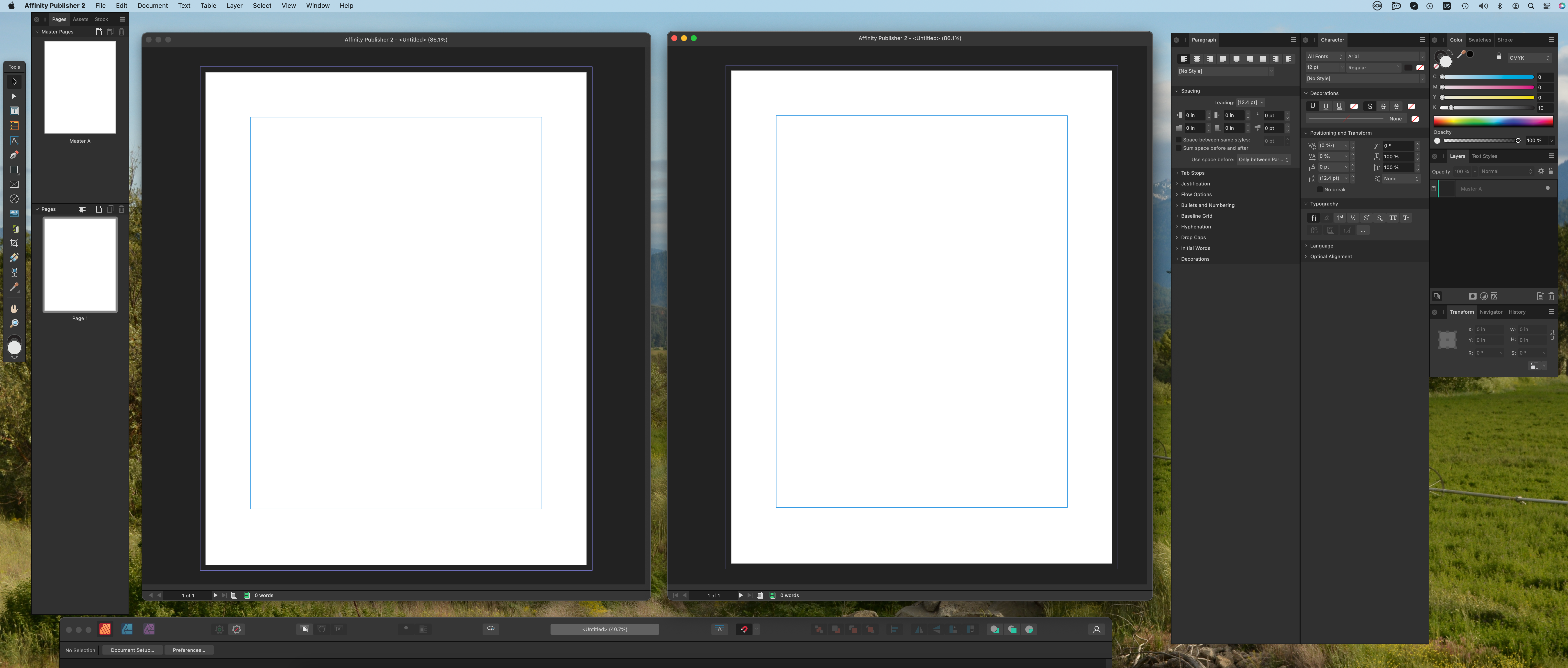Screen dimensions: 1568x668
Task: Toggle 'Space between same styles' checkbox
Action: (x=1178, y=140)
